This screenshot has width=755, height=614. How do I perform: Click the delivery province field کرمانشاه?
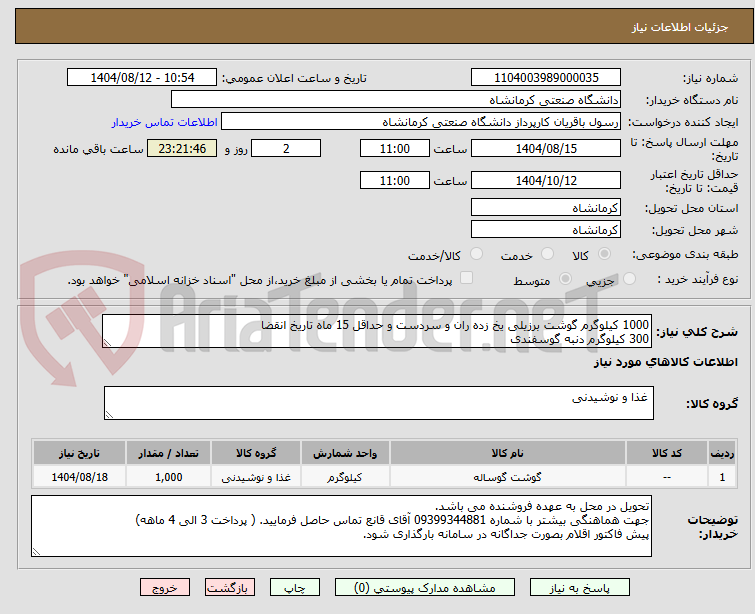[546, 208]
